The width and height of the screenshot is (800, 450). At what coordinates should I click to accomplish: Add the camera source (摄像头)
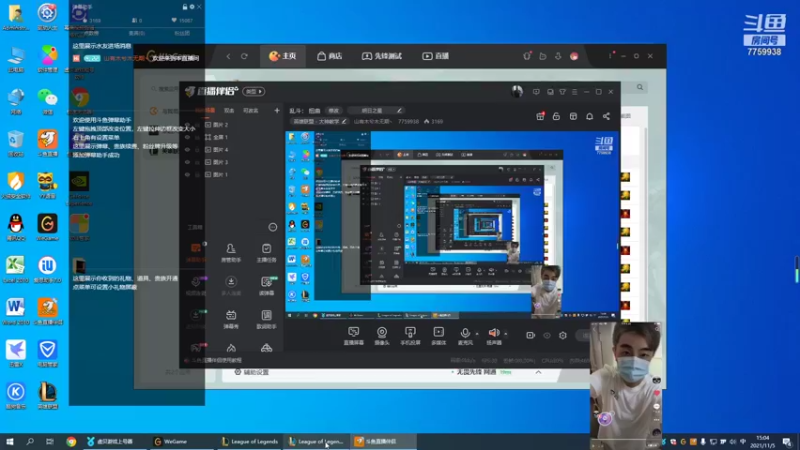pyautogui.click(x=382, y=336)
